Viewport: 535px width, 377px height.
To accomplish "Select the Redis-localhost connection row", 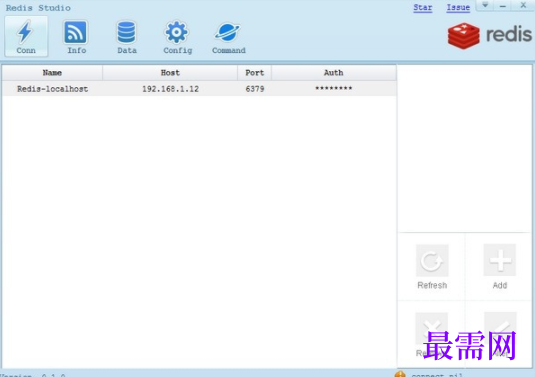I will (199, 89).
